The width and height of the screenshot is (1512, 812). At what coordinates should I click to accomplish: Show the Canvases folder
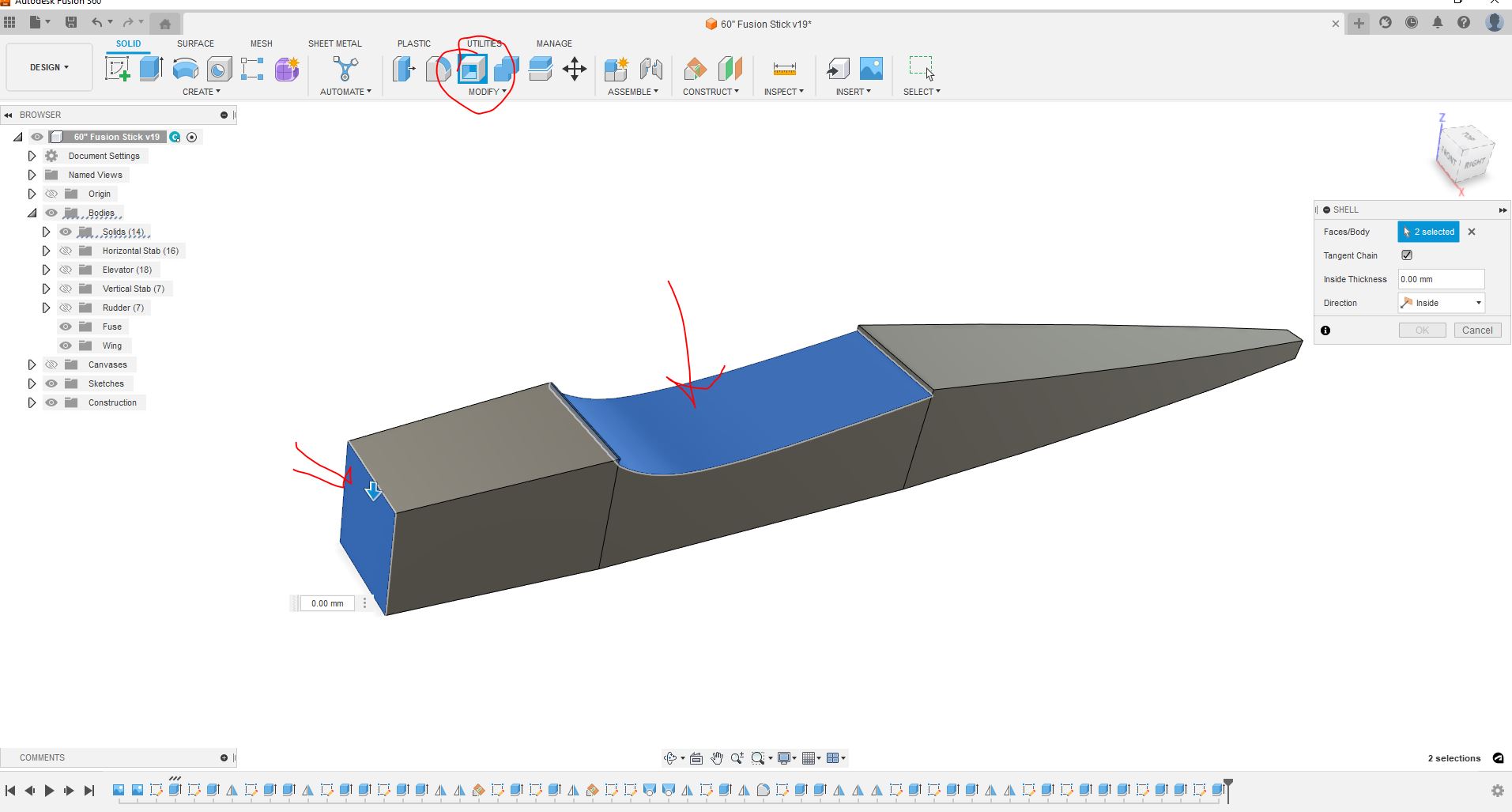(x=51, y=364)
